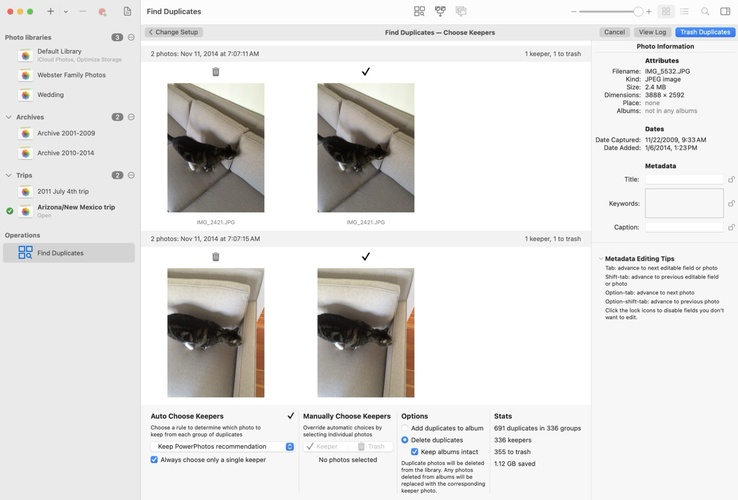Image resolution: width=738 pixels, height=500 pixels.
Task: Click the add library plus button
Action: (51, 11)
